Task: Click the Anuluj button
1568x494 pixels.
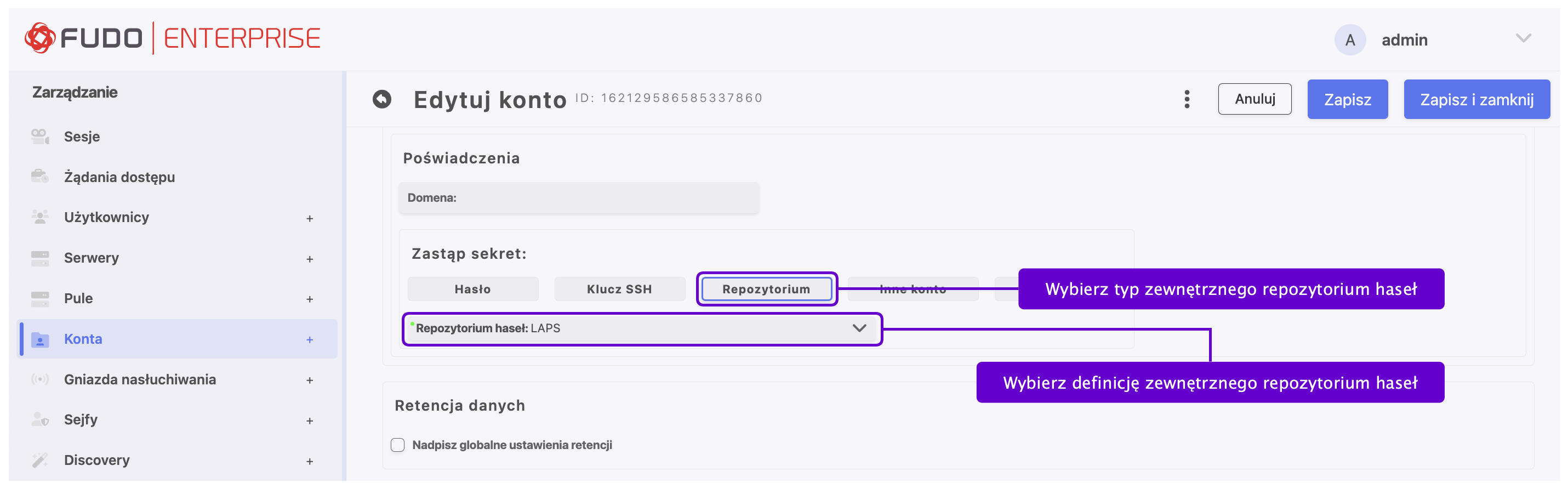Action: tap(1254, 99)
